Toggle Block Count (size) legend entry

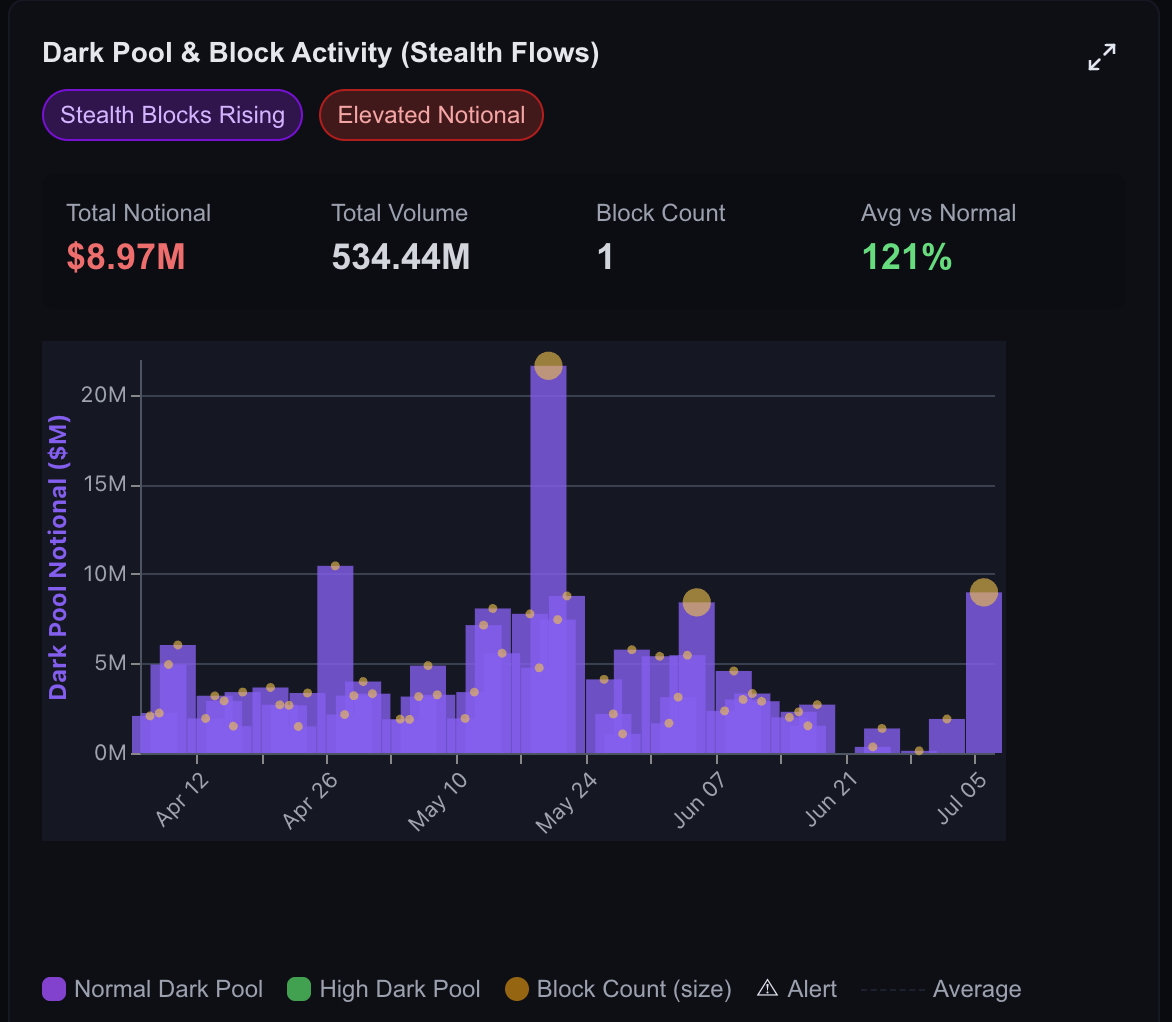click(x=618, y=989)
